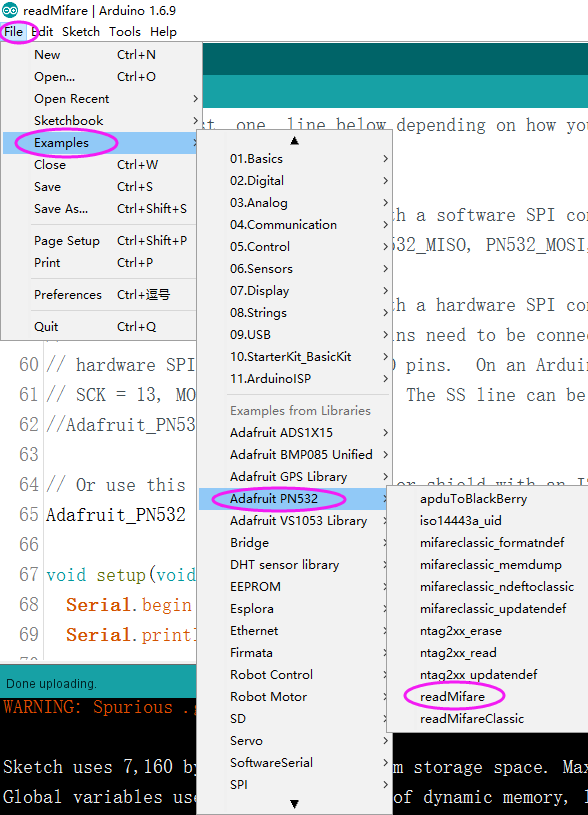The width and height of the screenshot is (588, 815).
Task: Expand EEPROM library examples
Action: 294,586
